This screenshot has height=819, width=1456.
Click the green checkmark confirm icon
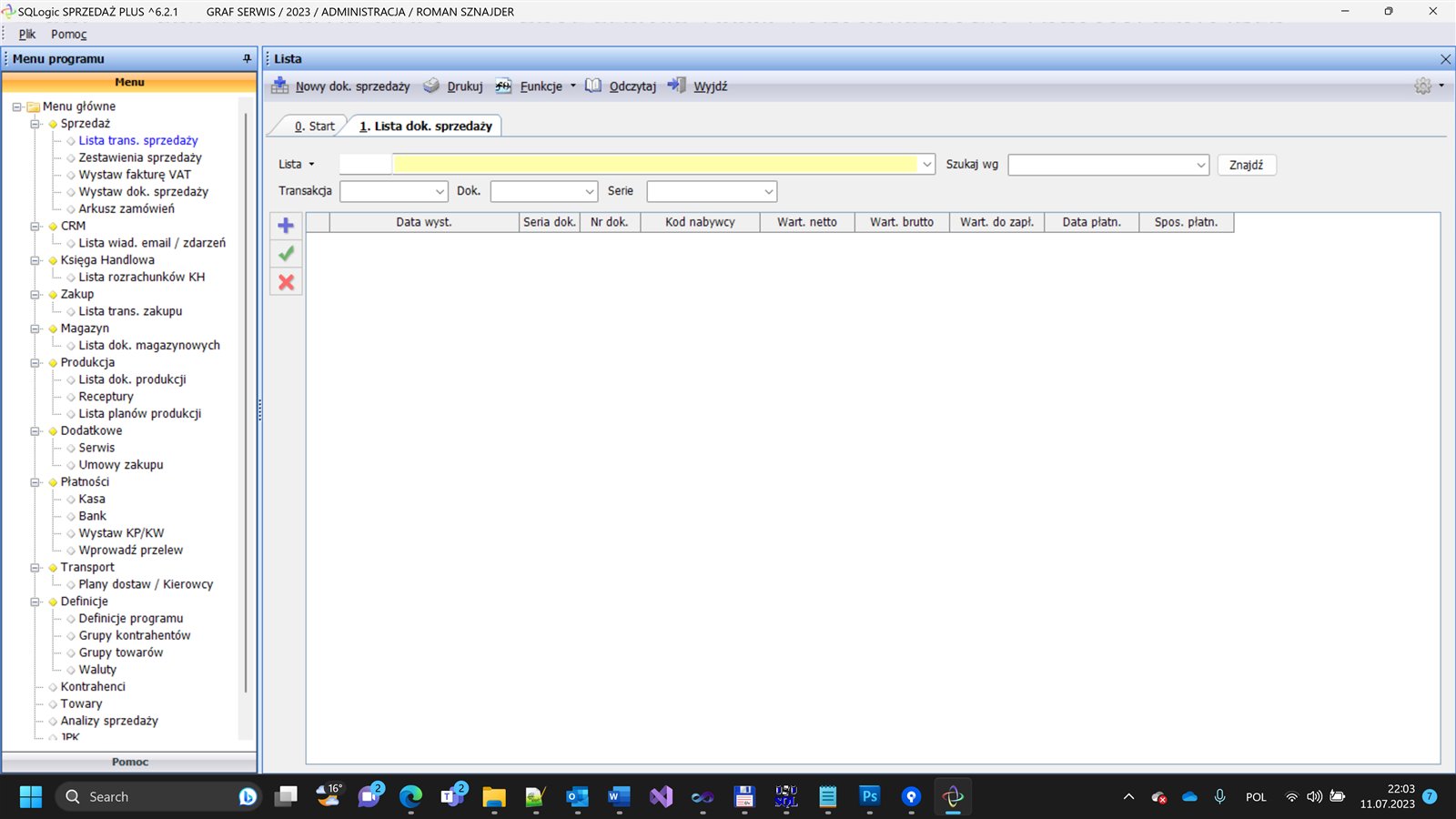pyautogui.click(x=286, y=254)
